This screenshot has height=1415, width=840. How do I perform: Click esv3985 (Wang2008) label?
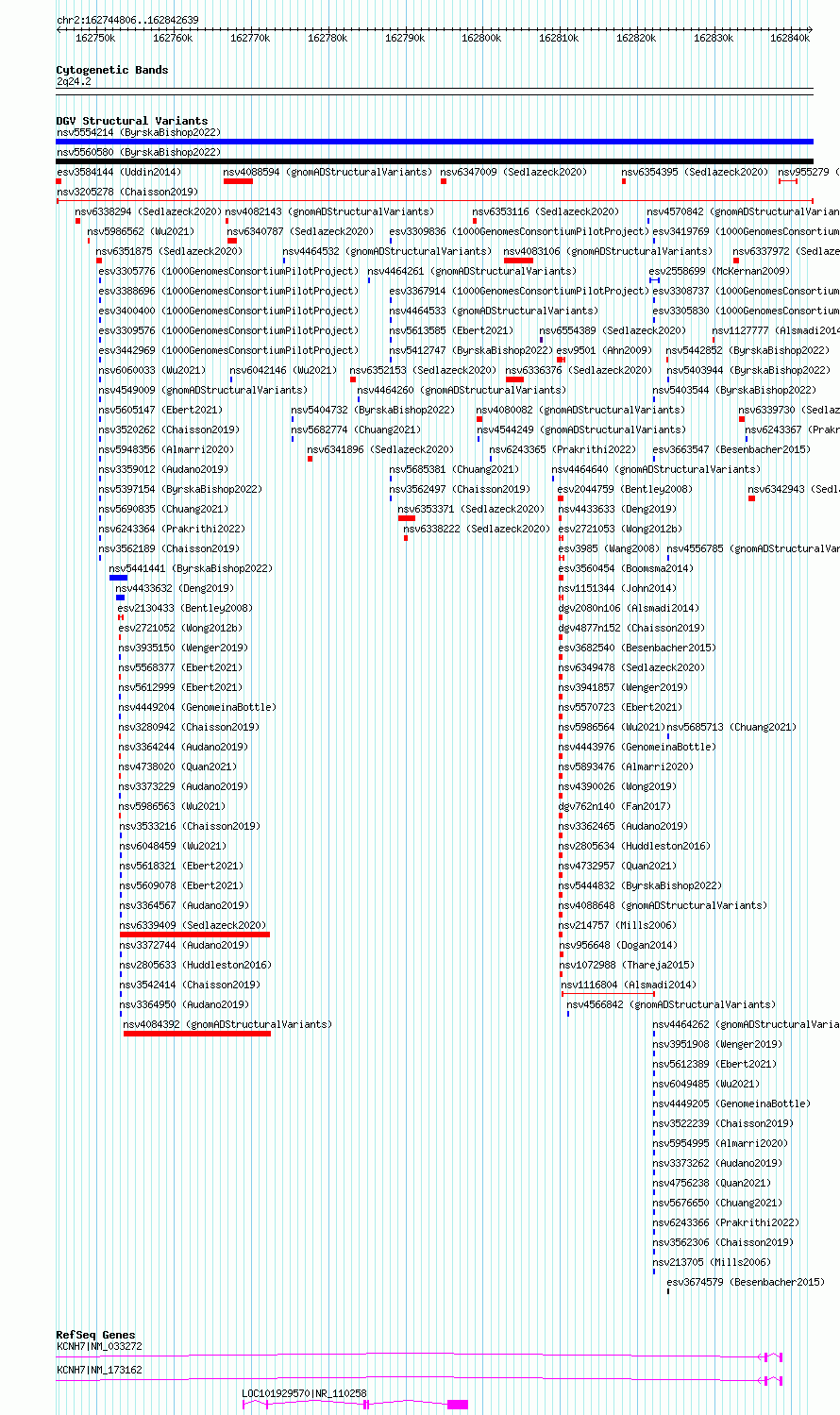click(x=609, y=548)
